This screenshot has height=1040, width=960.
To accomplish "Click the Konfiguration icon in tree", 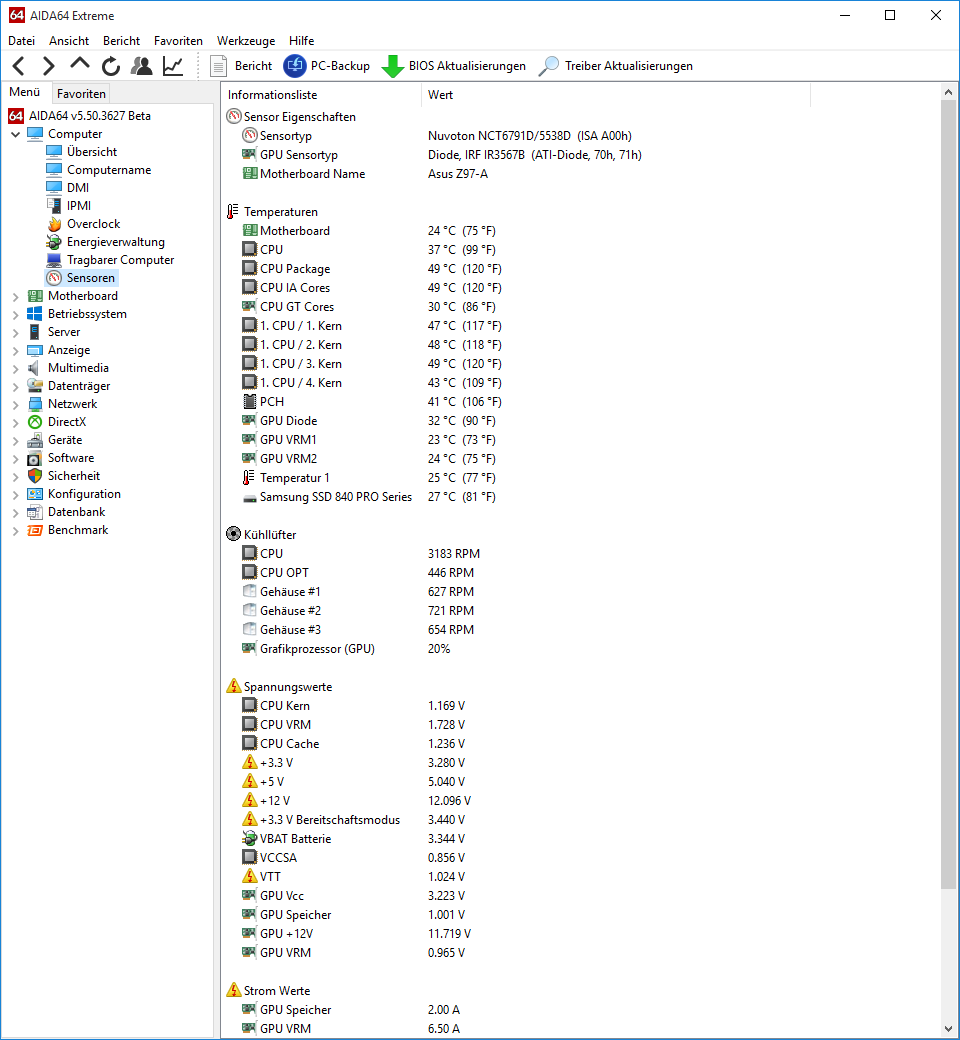I will pyautogui.click(x=35, y=493).
